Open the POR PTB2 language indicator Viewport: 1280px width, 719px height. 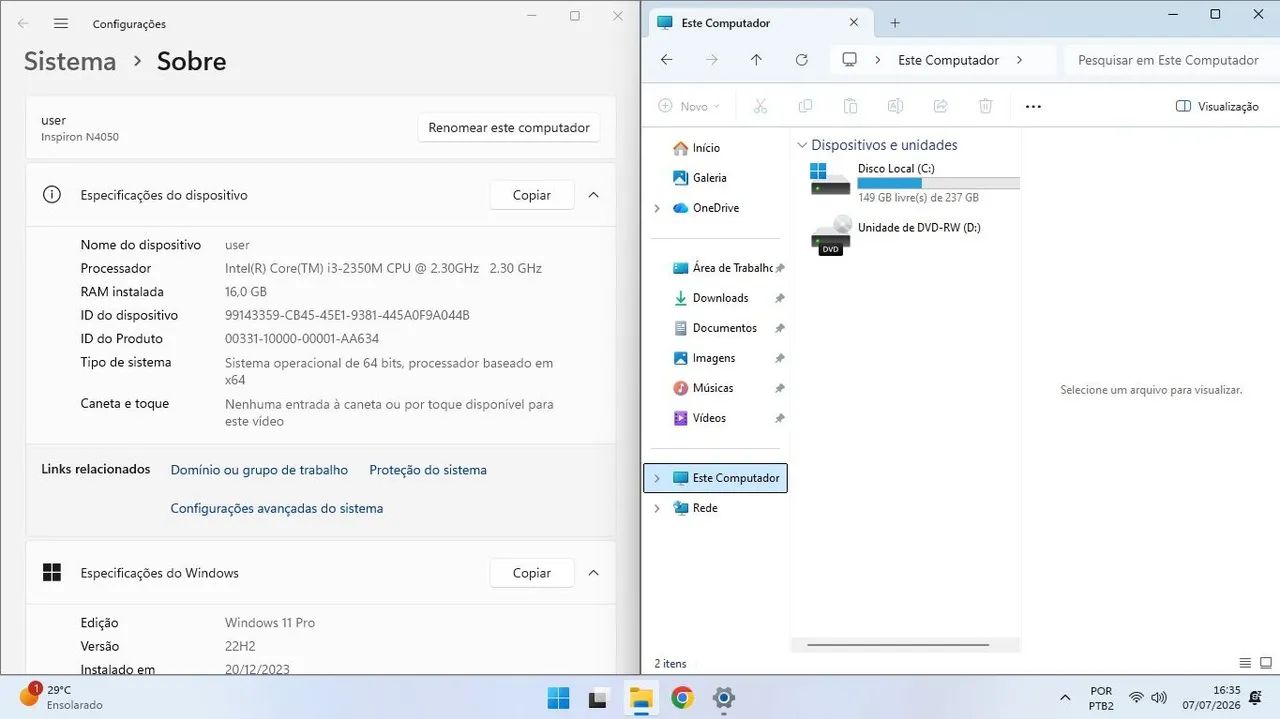(x=1101, y=697)
